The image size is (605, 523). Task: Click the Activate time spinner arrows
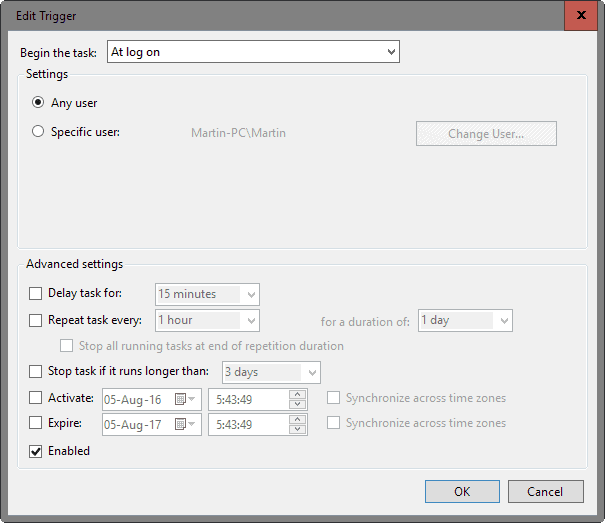(x=296, y=398)
